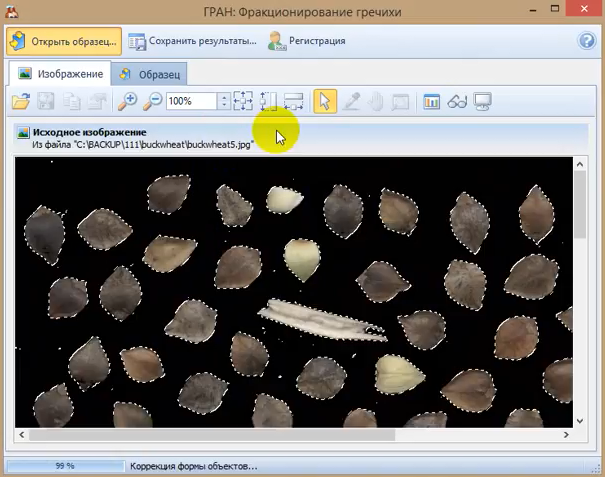Click the monitor display icon

[x=483, y=101]
